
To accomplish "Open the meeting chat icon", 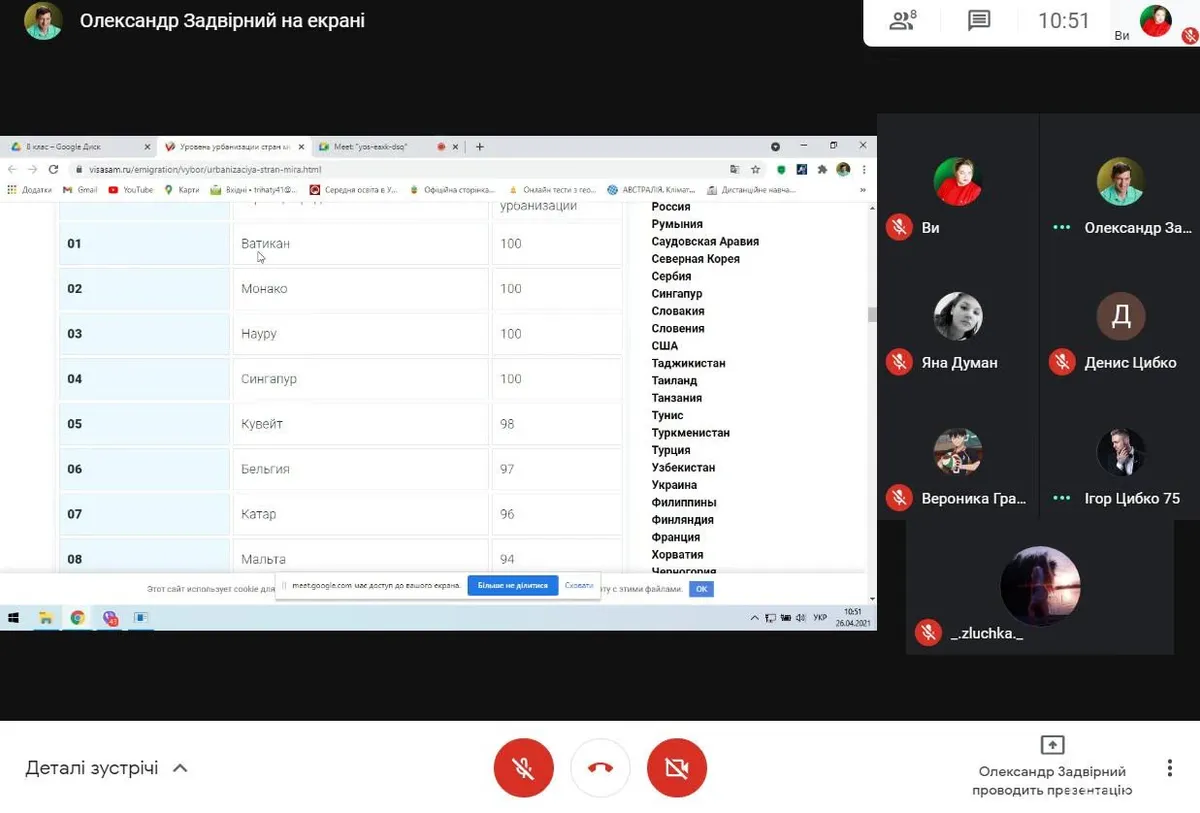I will 979,20.
